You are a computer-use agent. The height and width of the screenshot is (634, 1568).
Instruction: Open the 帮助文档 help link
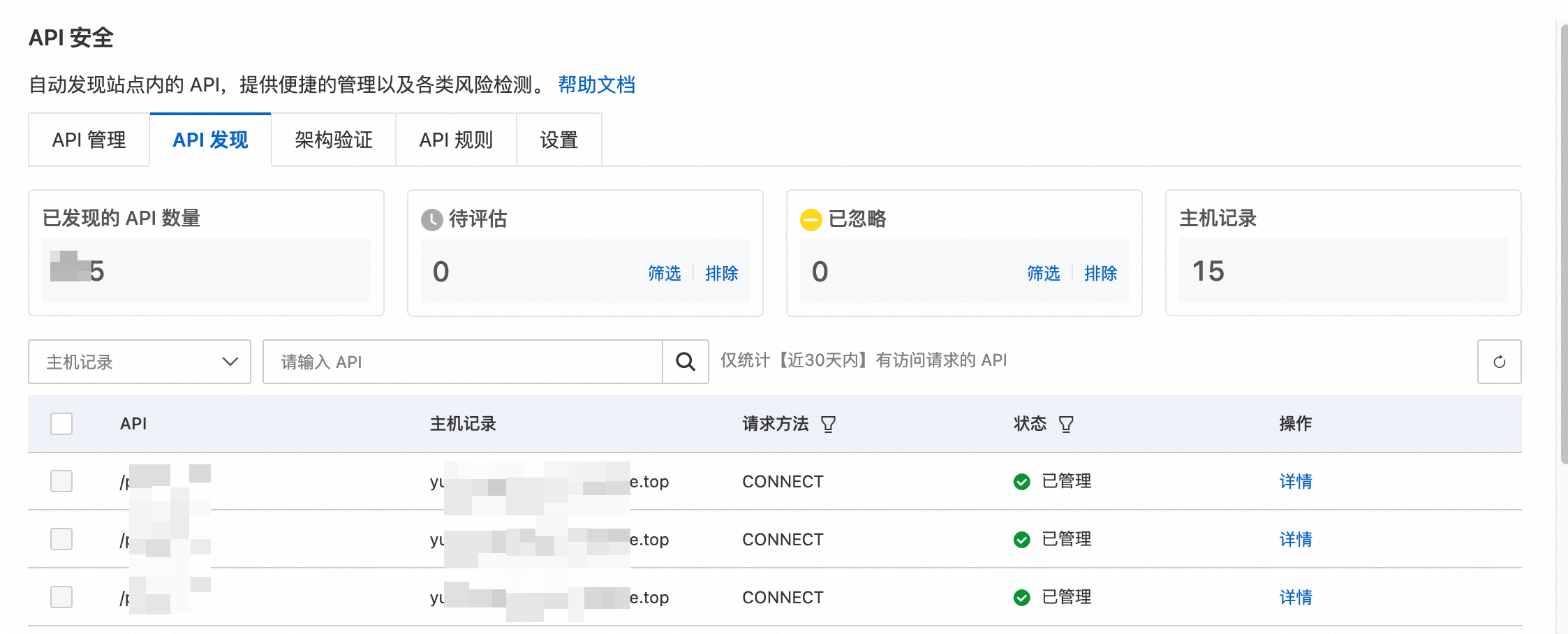click(596, 85)
